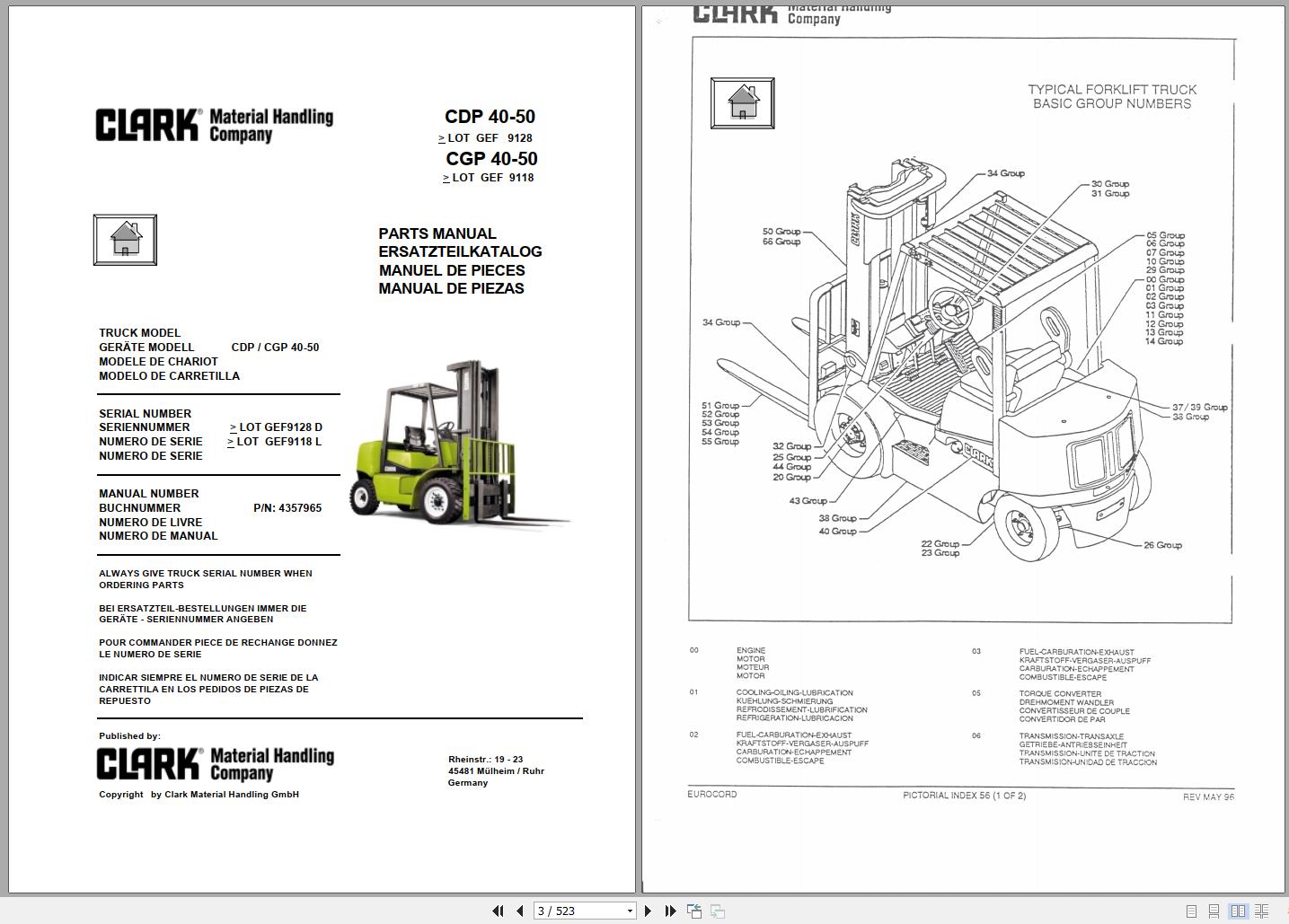This screenshot has width=1289, height=924.
Task: Click the 51 Group label
Action: click(x=720, y=406)
